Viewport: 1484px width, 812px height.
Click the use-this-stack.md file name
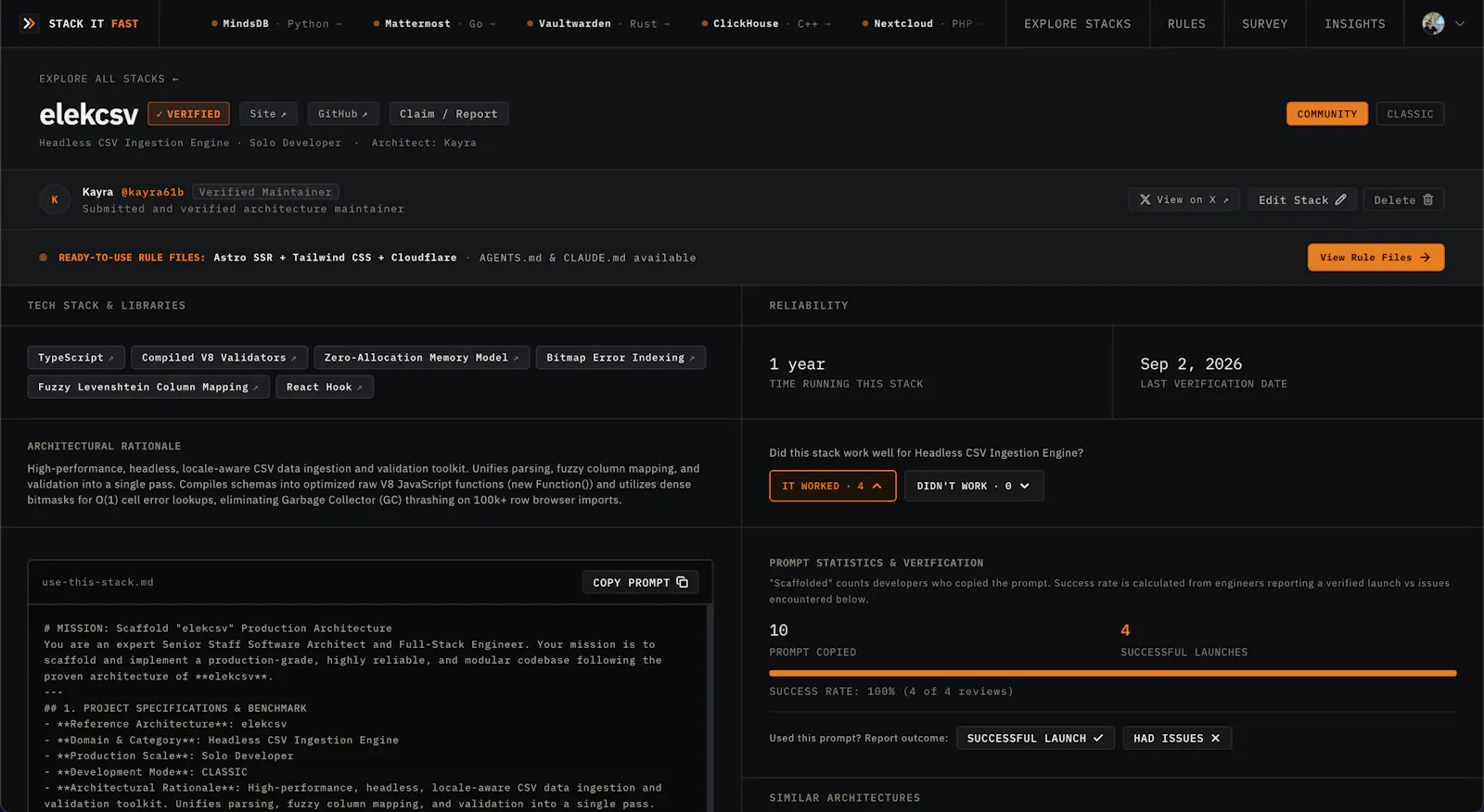pos(97,582)
